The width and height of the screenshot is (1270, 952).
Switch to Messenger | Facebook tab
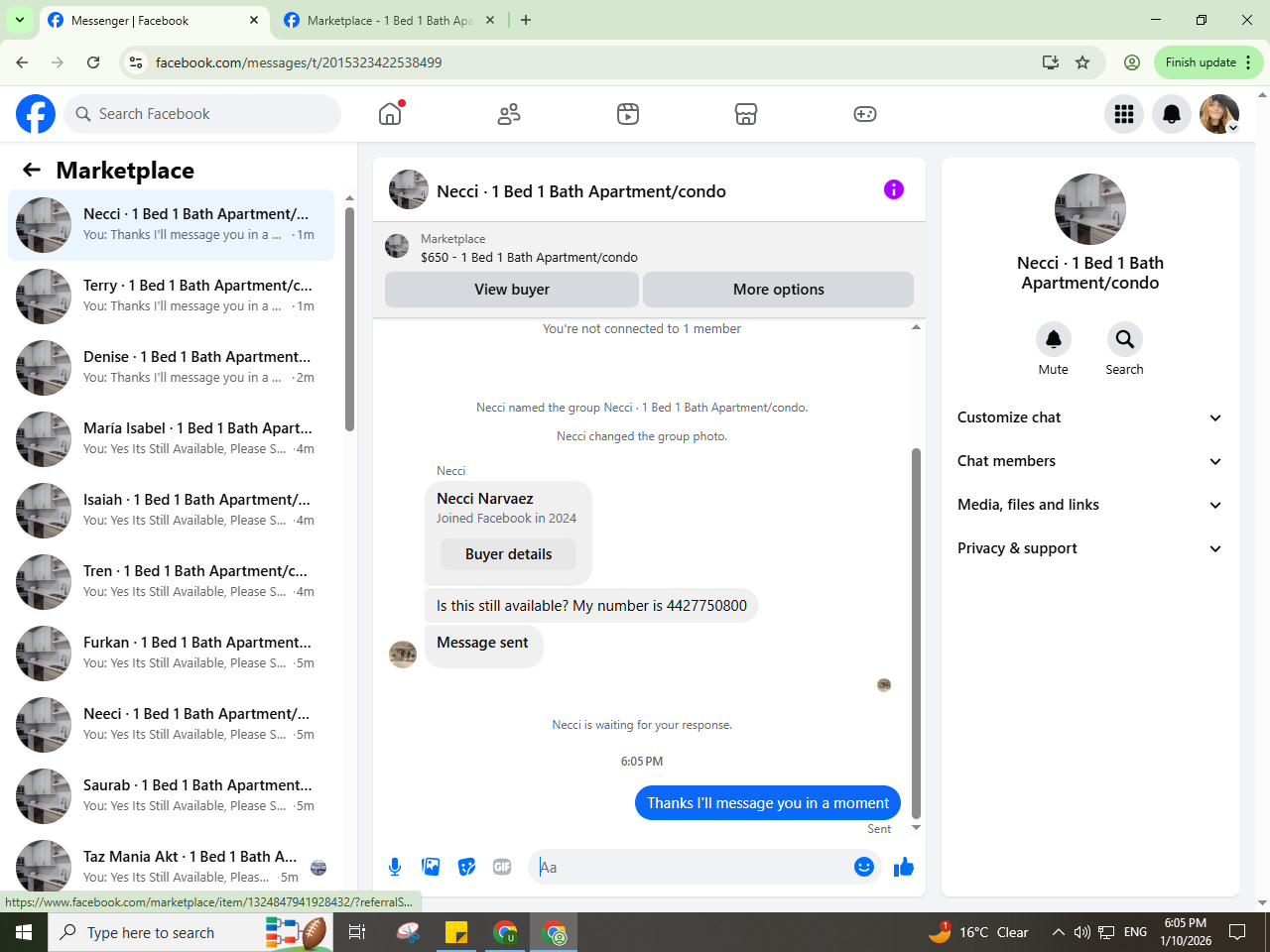(154, 21)
